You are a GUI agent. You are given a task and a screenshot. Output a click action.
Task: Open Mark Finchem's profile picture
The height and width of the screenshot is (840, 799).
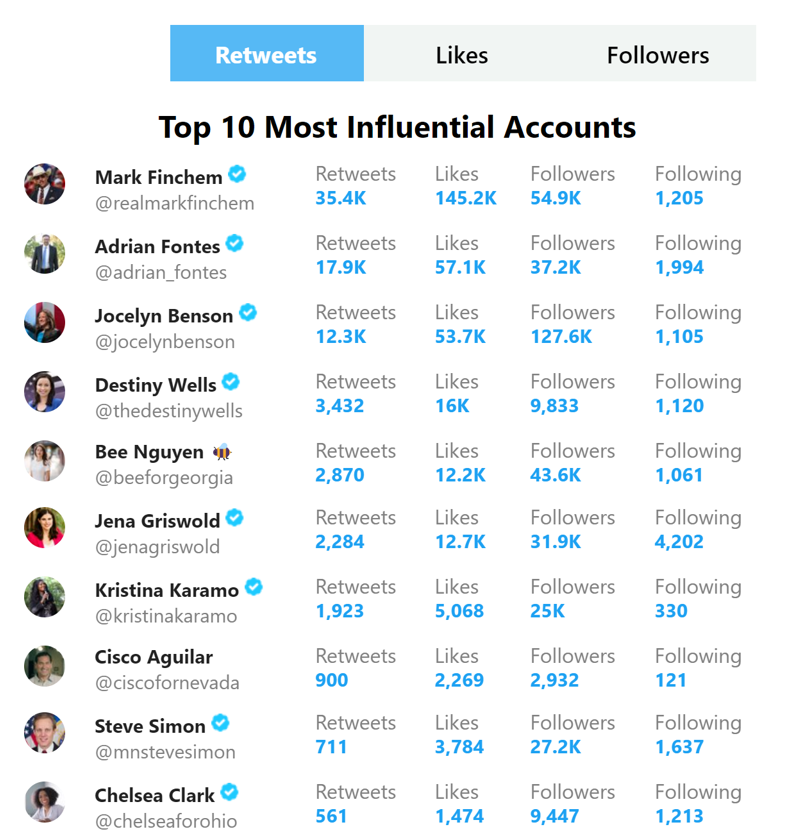44,184
